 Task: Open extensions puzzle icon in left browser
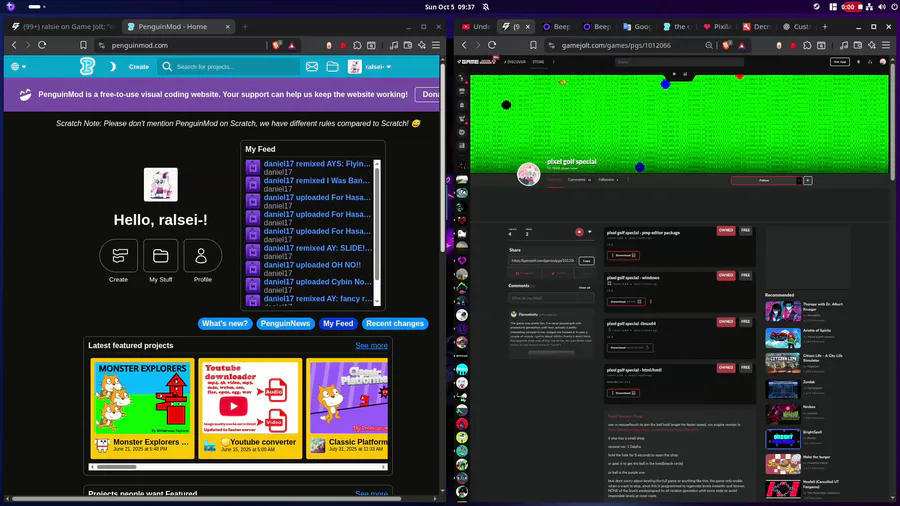357,45
